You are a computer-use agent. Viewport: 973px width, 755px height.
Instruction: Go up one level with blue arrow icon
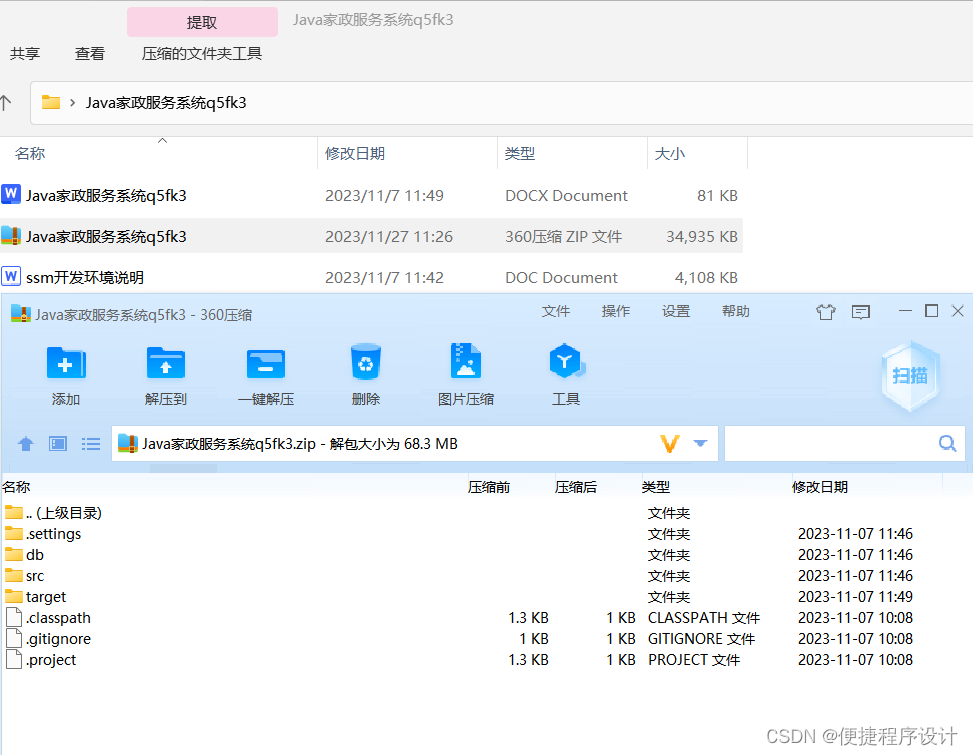coord(25,444)
